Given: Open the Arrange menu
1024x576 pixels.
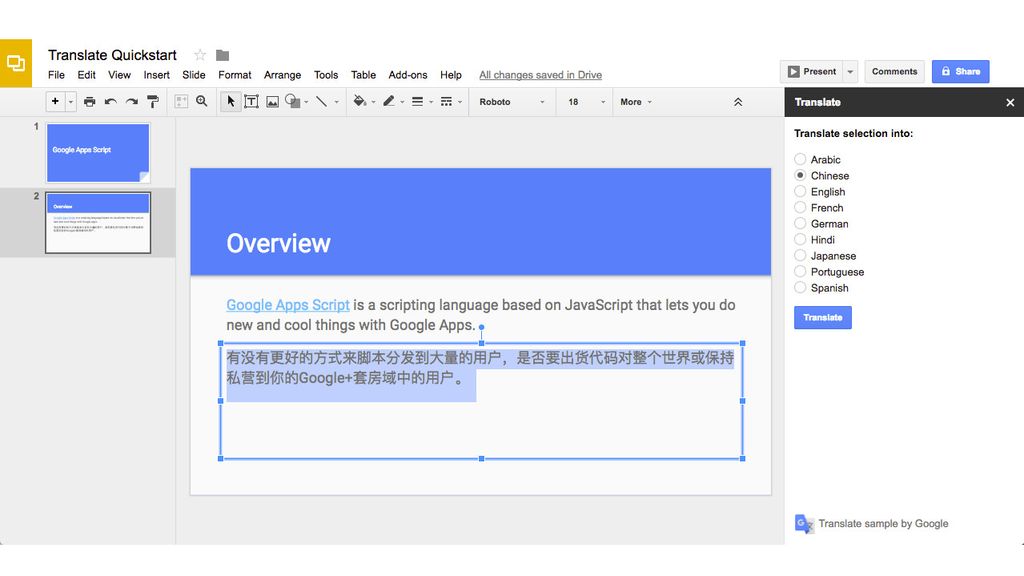Looking at the screenshot, I should pos(282,74).
